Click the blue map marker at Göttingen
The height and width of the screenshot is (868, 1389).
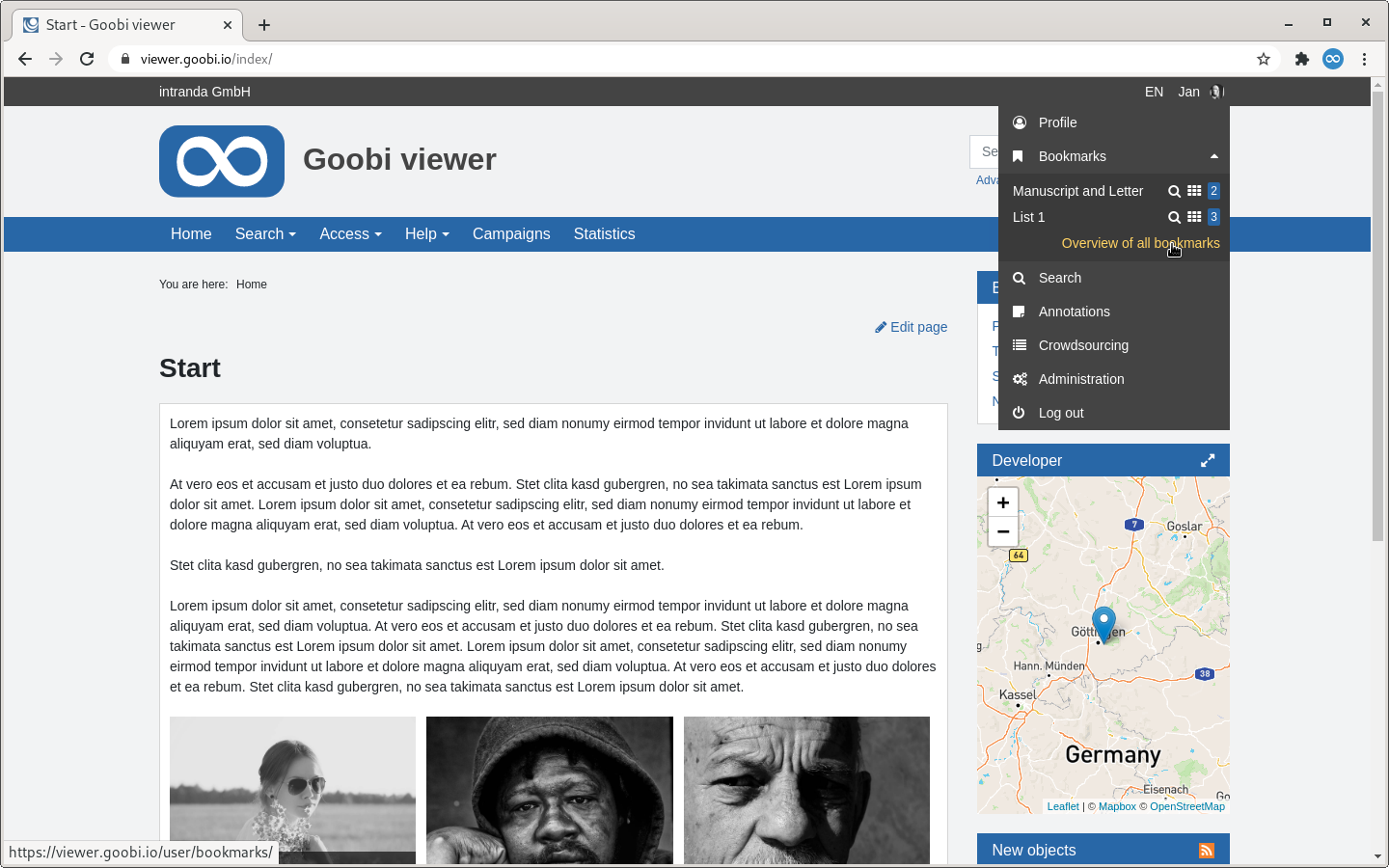[x=1103, y=624]
